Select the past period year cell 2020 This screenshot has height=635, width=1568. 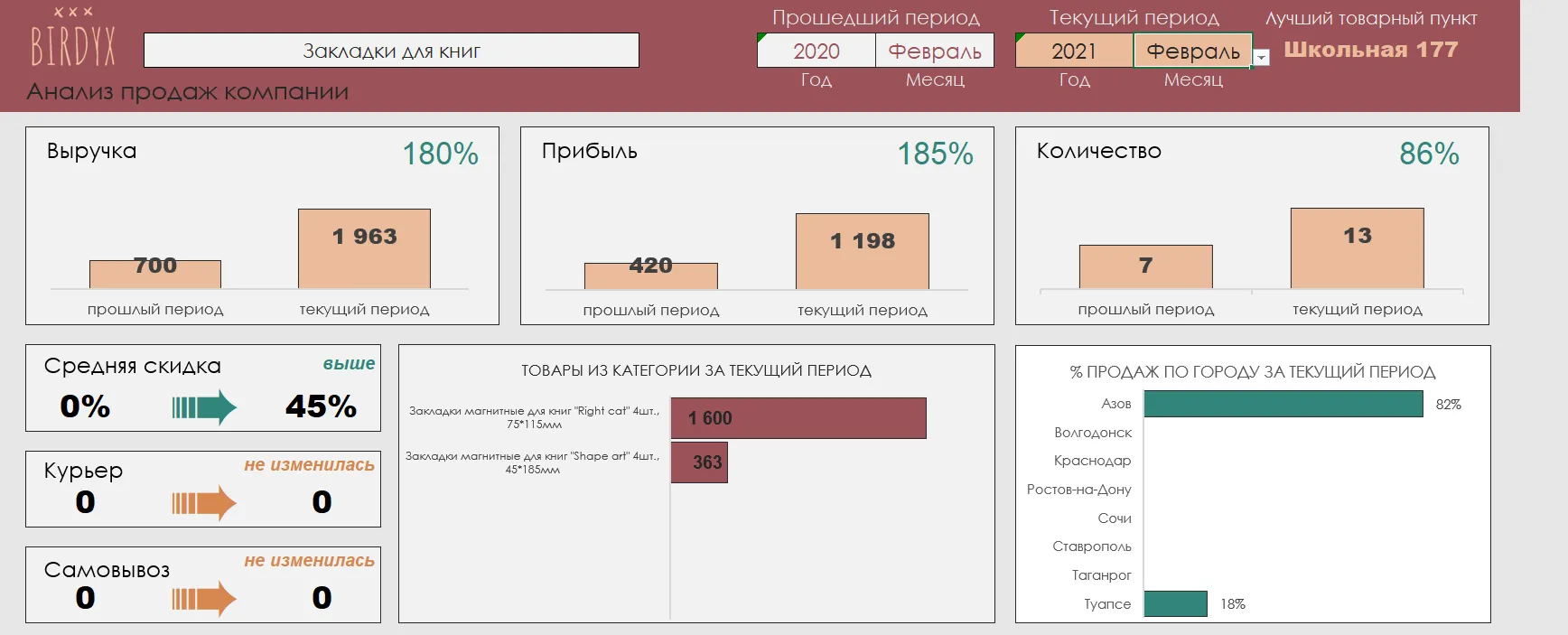click(x=817, y=51)
